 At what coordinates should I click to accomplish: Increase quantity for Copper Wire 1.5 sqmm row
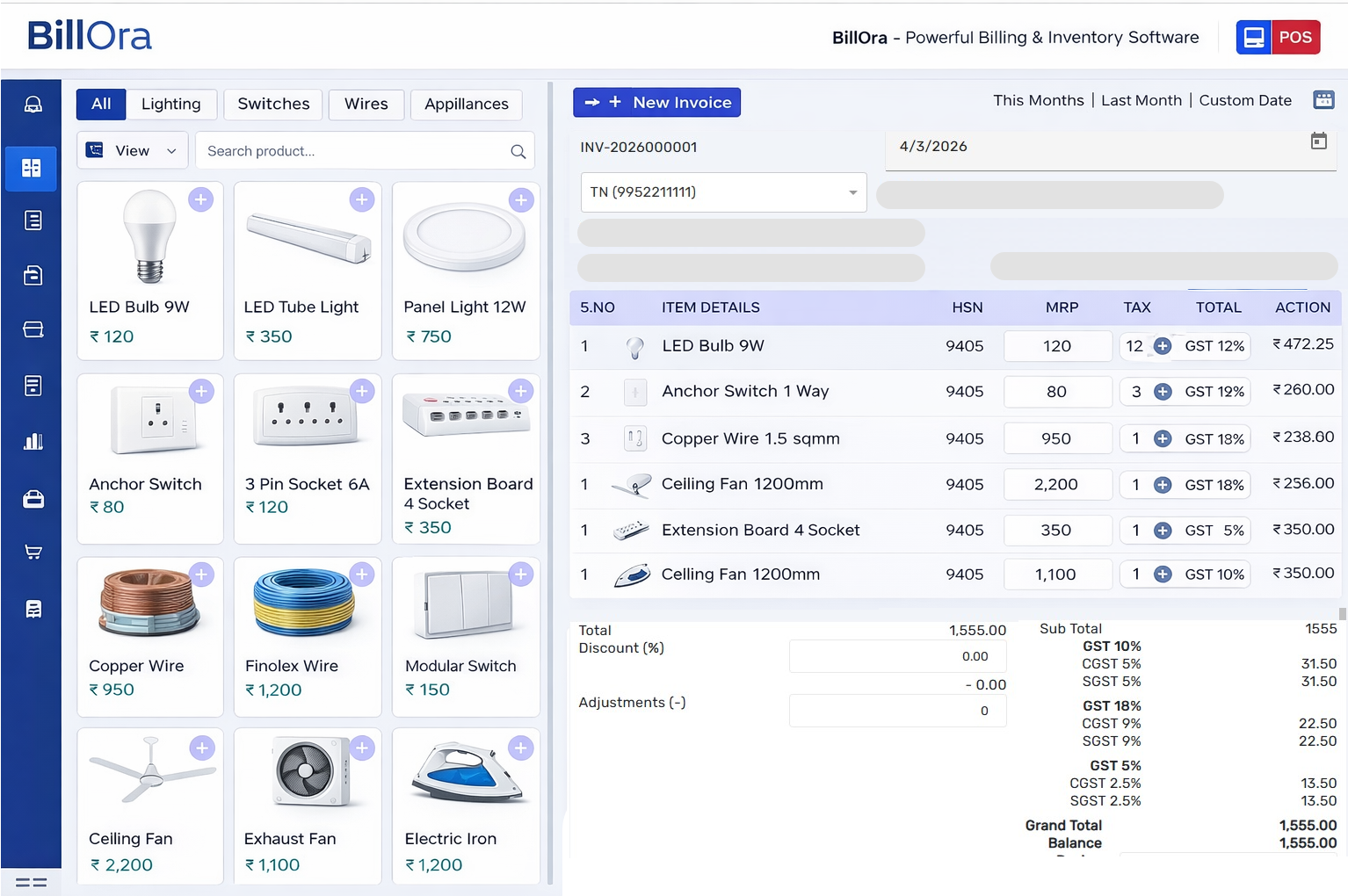(1163, 438)
